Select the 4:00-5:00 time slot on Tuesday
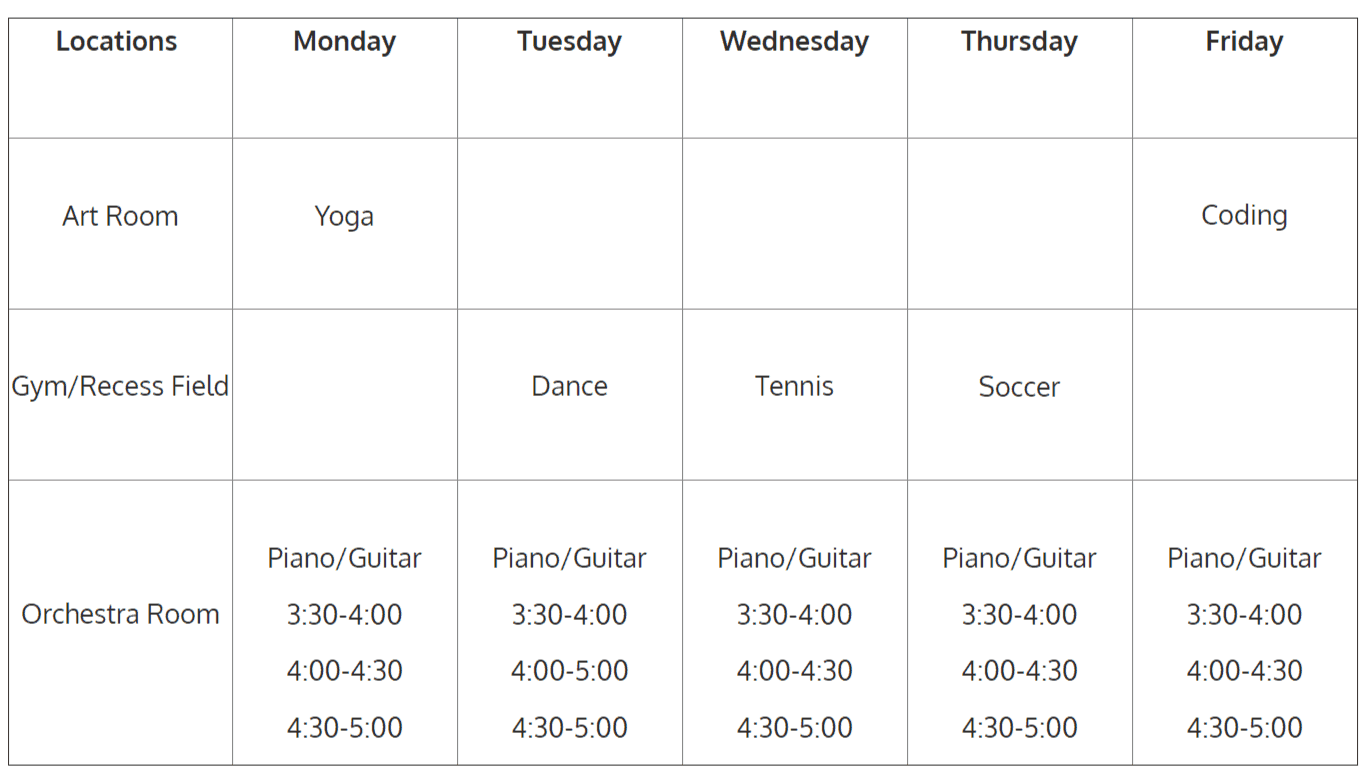This screenshot has width=1362, height=771. (569, 671)
